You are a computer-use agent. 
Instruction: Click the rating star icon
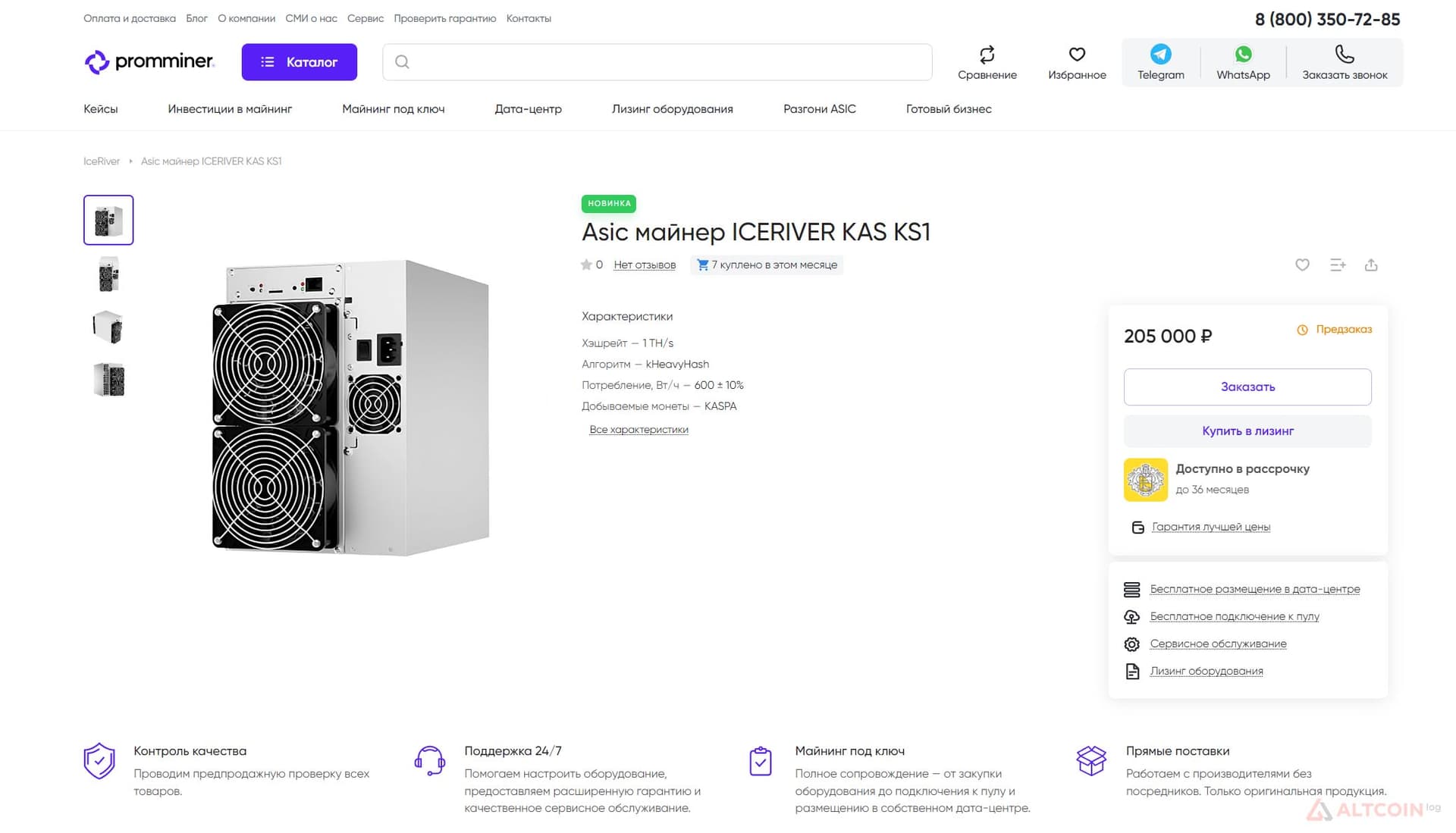tap(586, 265)
